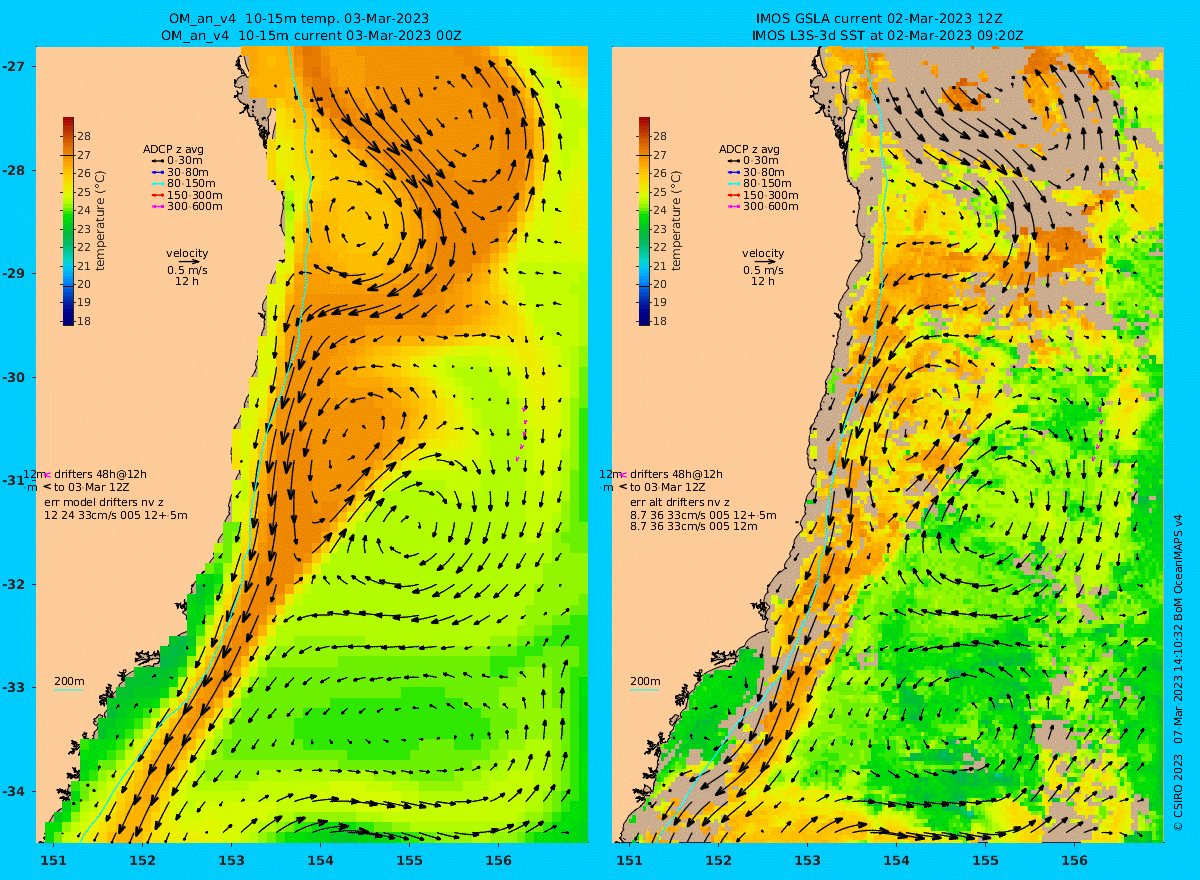
Task: Click the right panel '151' longitude tick
Action: pyautogui.click(x=630, y=860)
